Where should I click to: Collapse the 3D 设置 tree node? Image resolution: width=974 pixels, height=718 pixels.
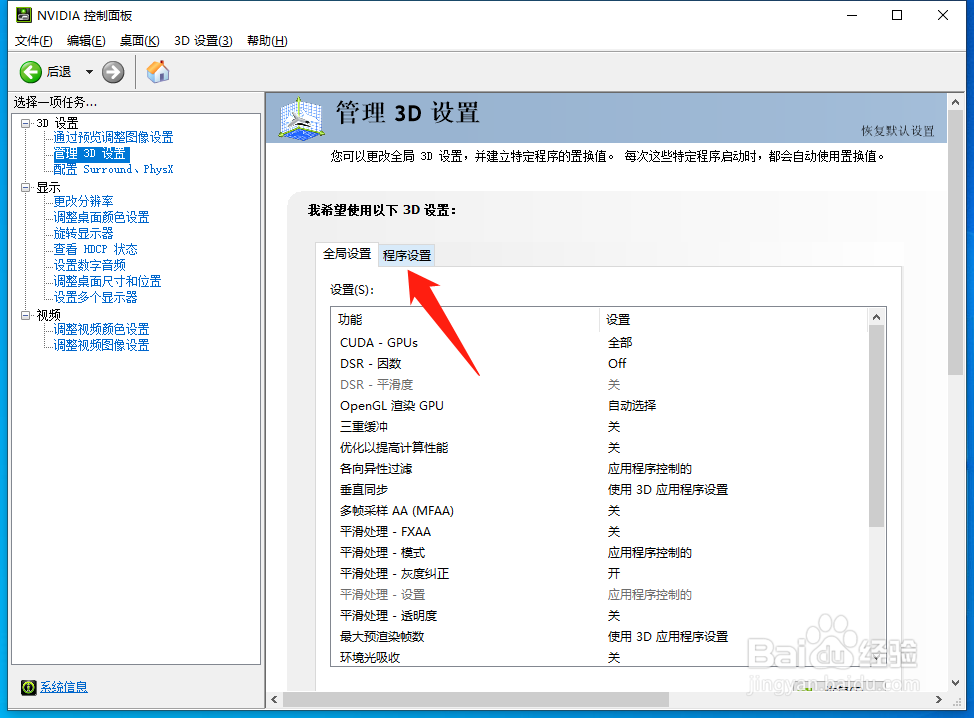25,123
